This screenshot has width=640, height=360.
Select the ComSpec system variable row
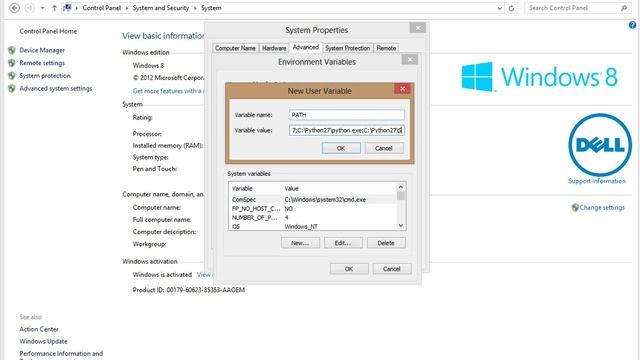(313, 200)
